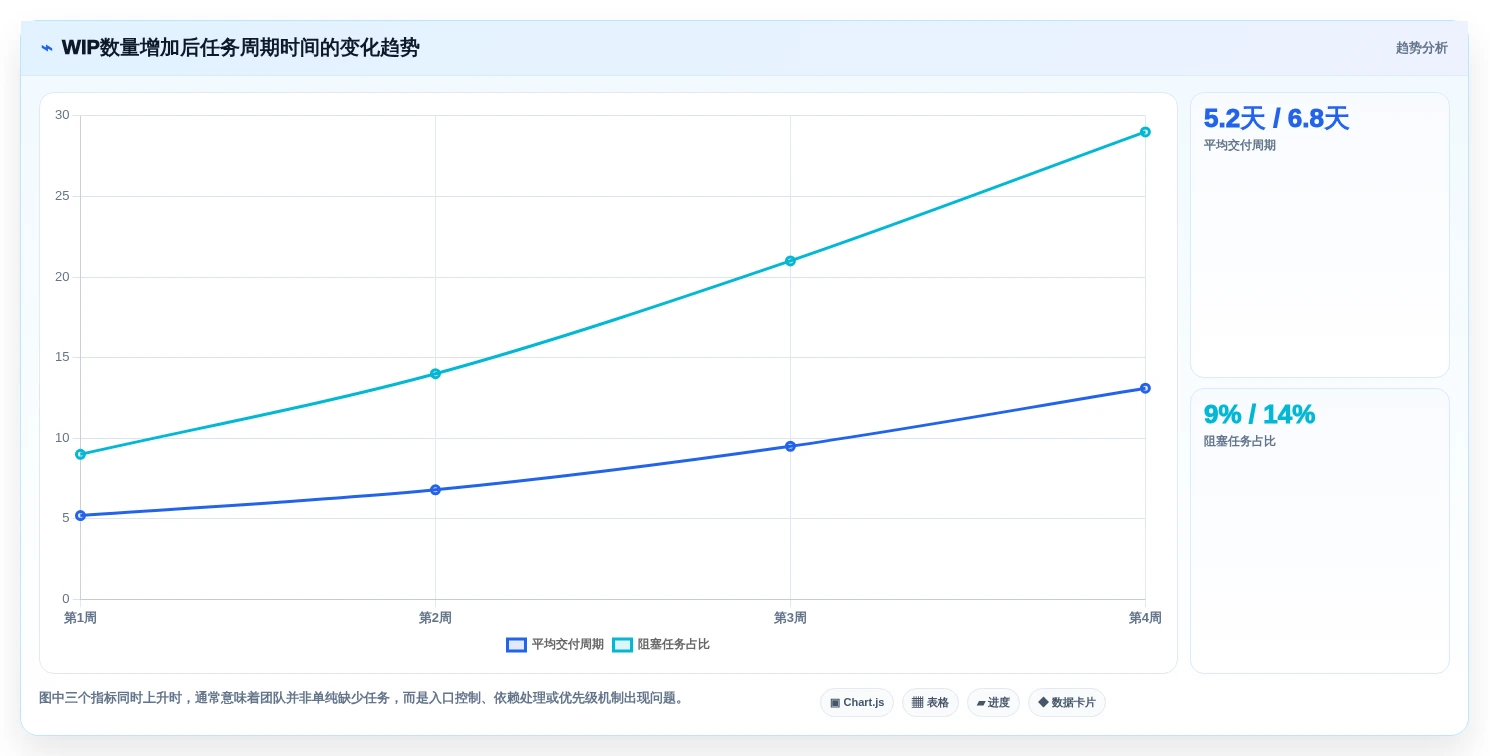
Task: Click the 5.2天 / 6.8天 value card
Action: [x=1320, y=235]
